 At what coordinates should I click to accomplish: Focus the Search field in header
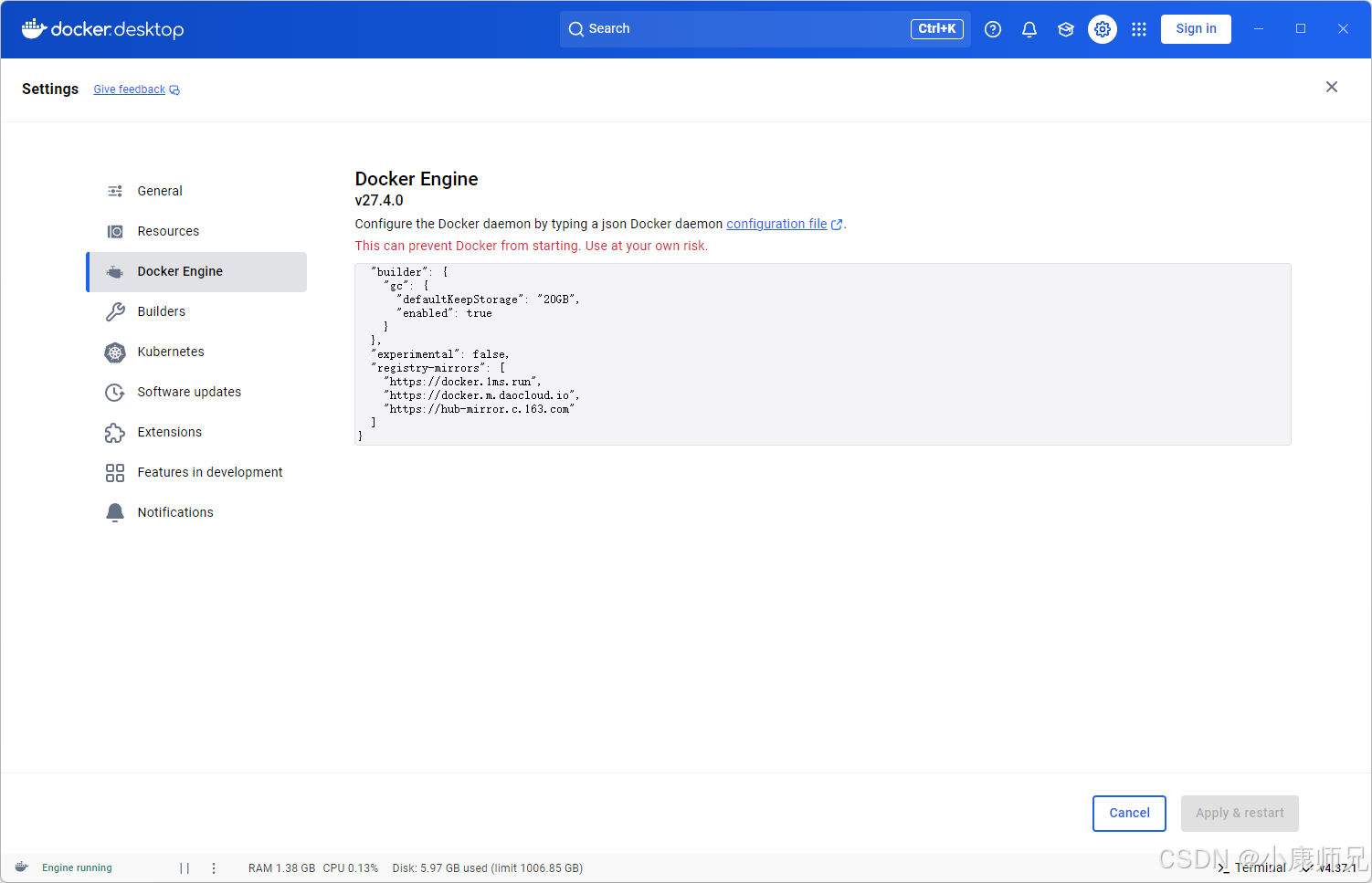point(765,29)
